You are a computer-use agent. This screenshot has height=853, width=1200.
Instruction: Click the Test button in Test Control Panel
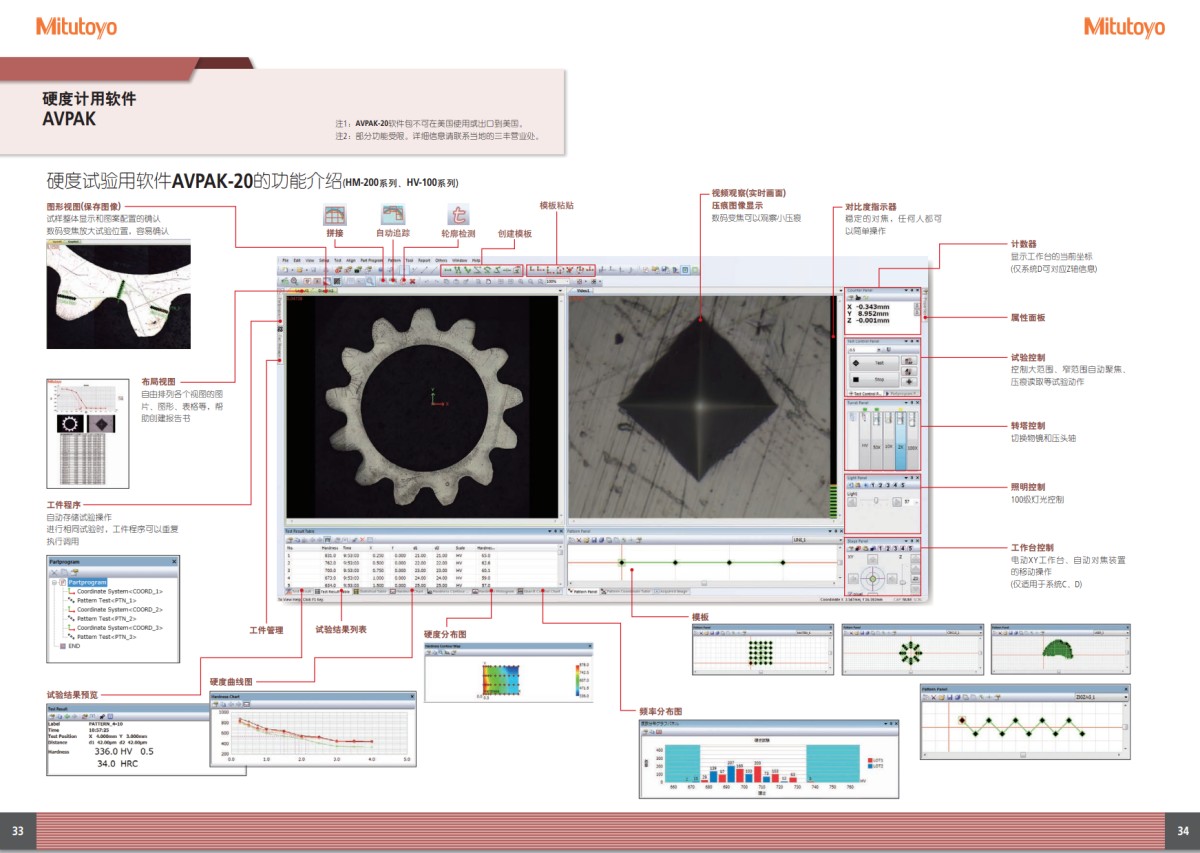[873, 362]
